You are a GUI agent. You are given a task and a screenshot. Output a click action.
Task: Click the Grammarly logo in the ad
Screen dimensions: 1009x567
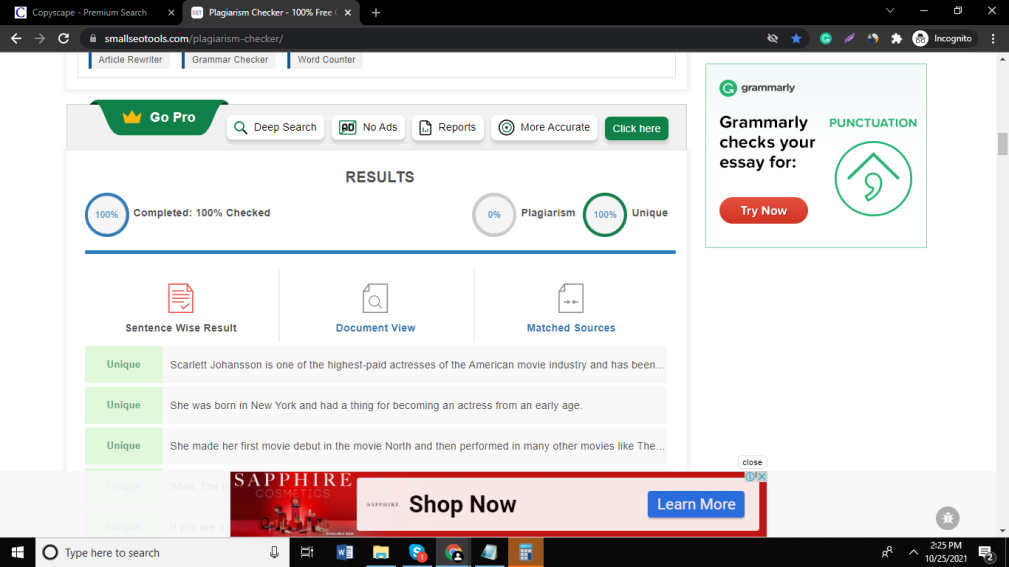[x=757, y=88]
